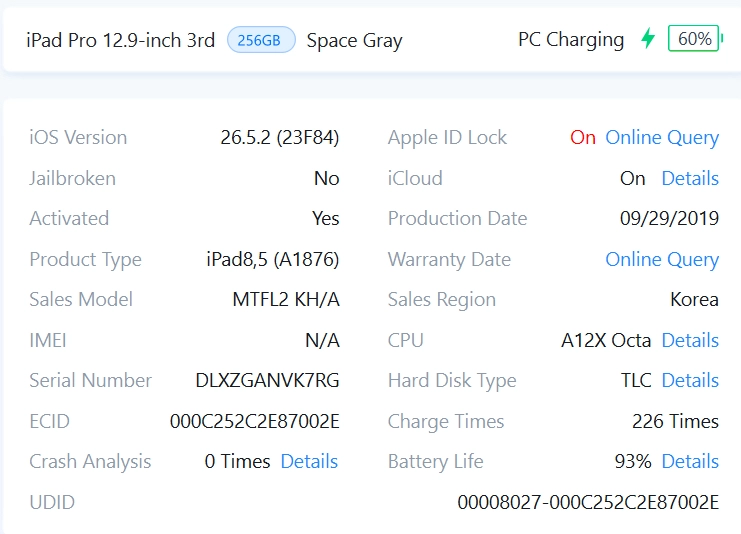741x534 pixels.
Task: View CPU Details for A12X Octa
Action: (x=689, y=340)
